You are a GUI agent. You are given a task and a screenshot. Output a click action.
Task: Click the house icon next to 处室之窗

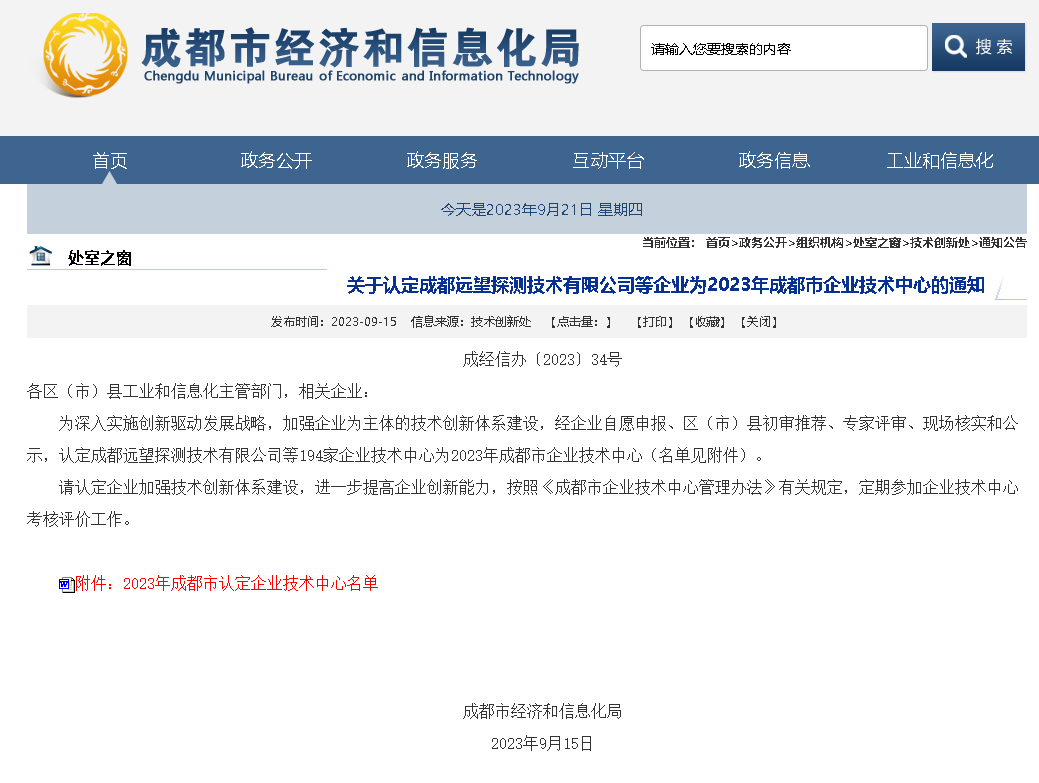coord(41,257)
